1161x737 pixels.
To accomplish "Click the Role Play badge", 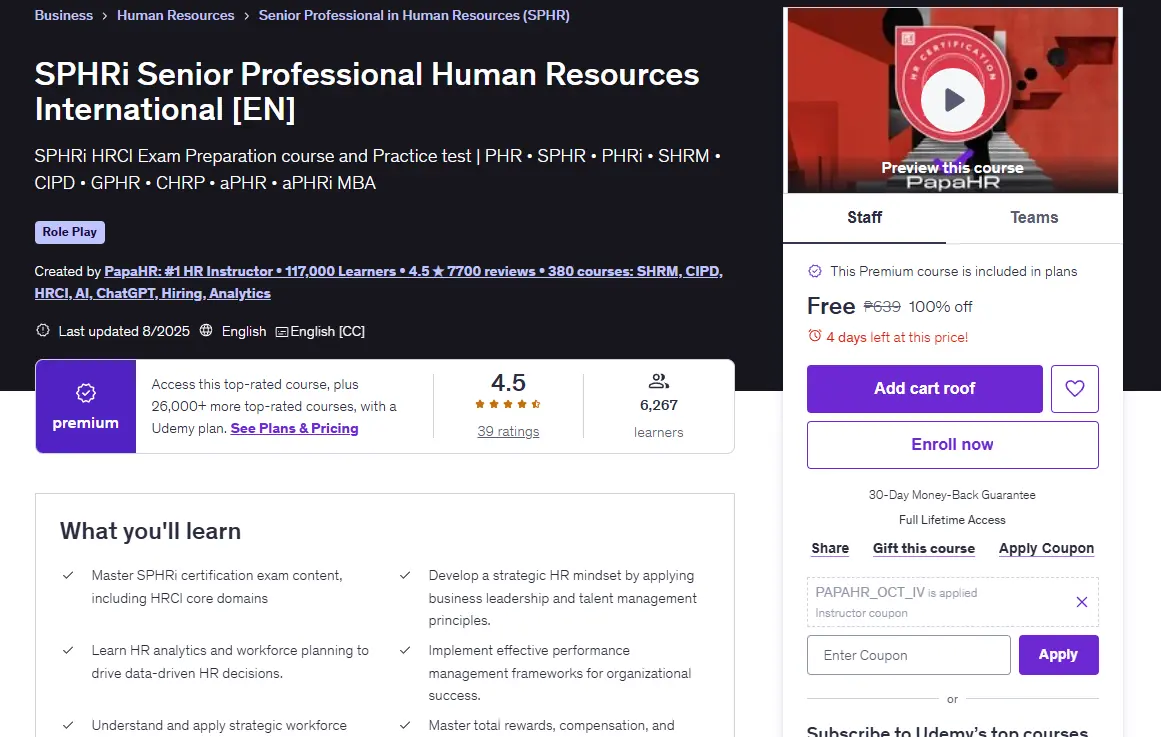I will (70, 232).
